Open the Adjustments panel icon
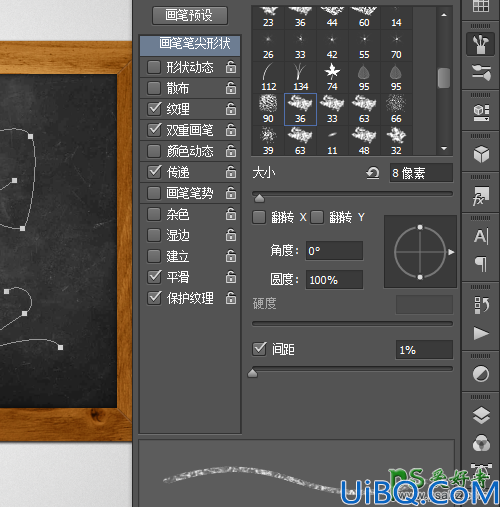500x507 pixels. (481, 374)
